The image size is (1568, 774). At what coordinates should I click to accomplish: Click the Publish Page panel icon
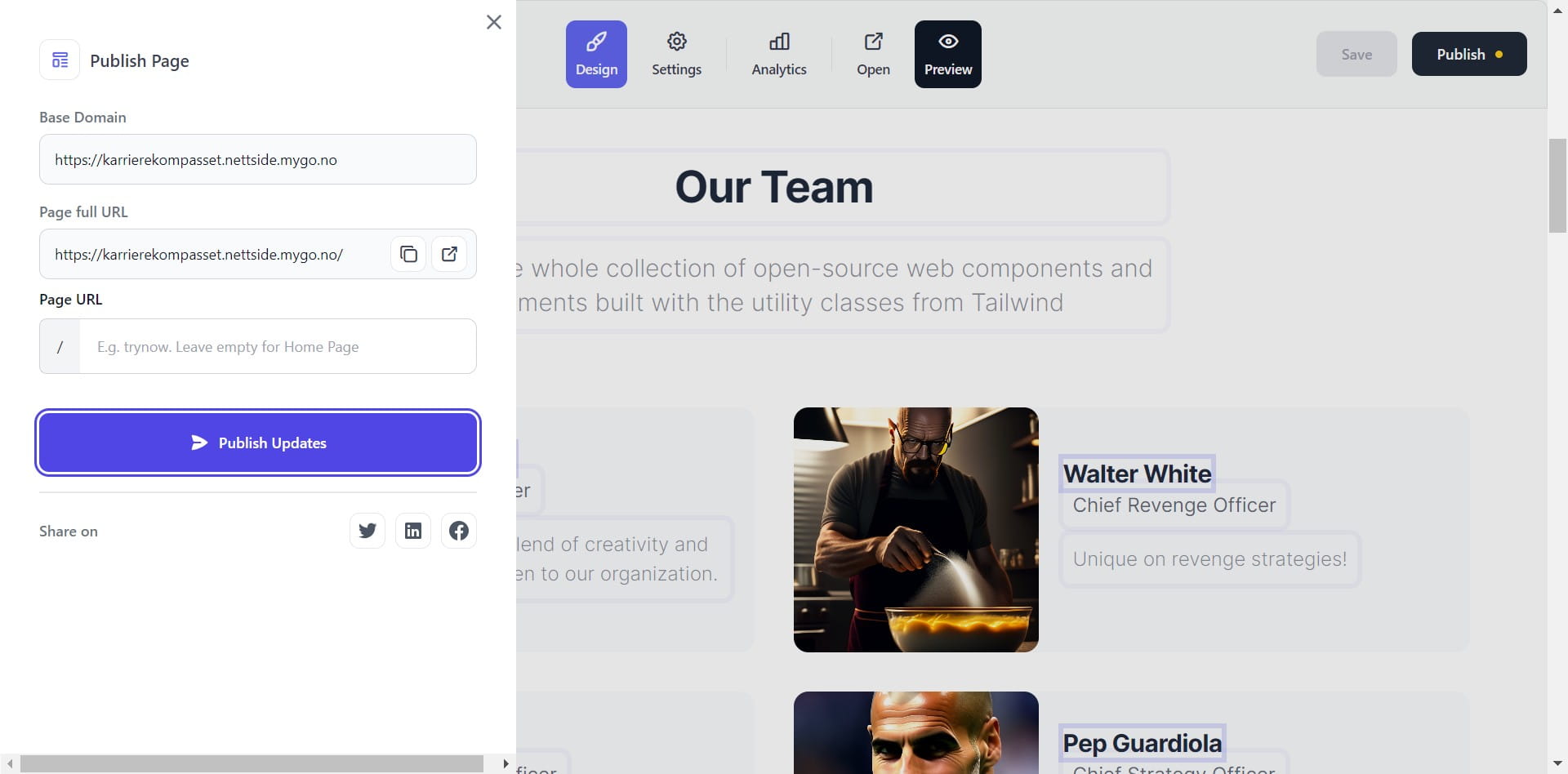(59, 60)
